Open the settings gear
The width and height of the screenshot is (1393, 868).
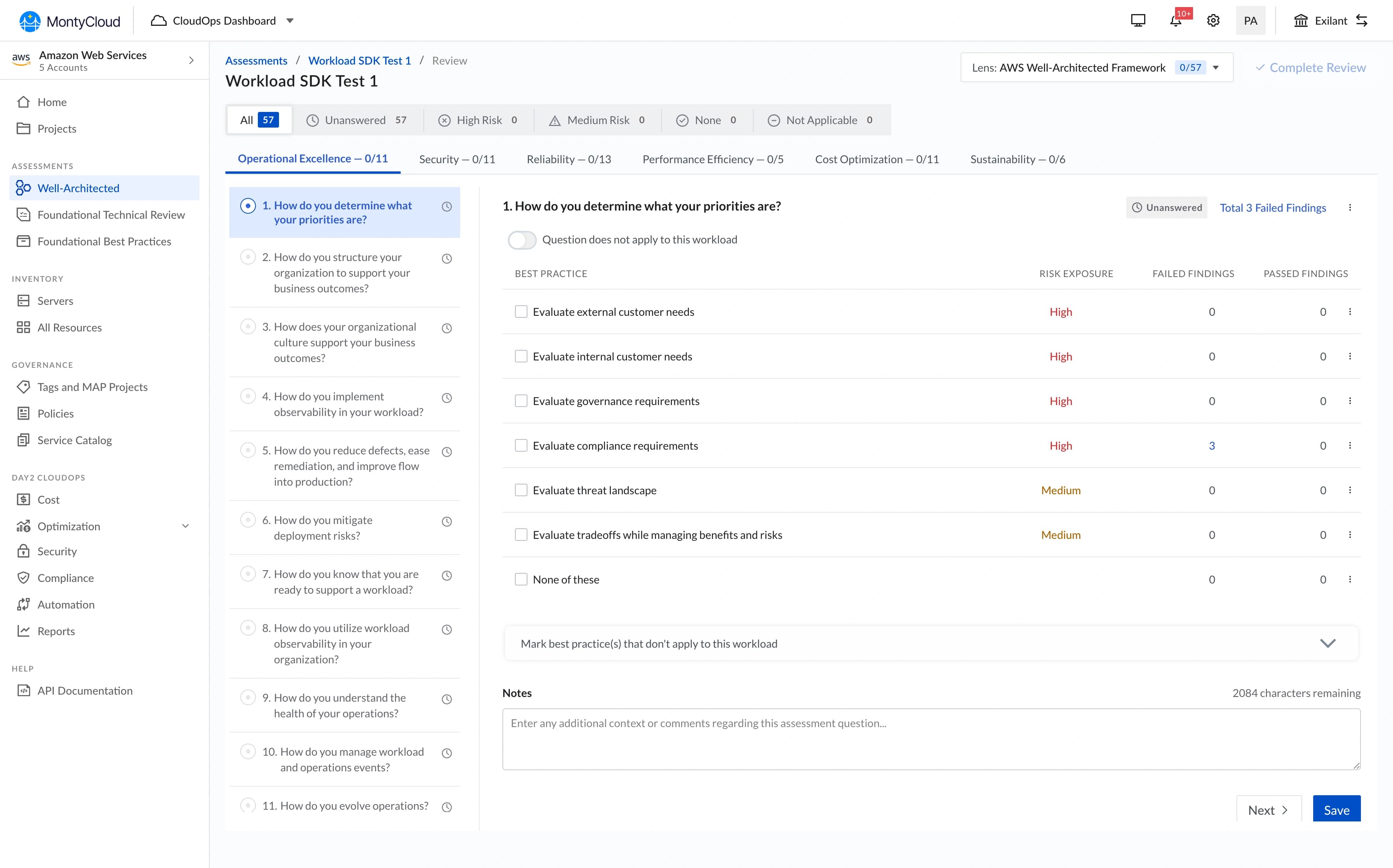1213,21
